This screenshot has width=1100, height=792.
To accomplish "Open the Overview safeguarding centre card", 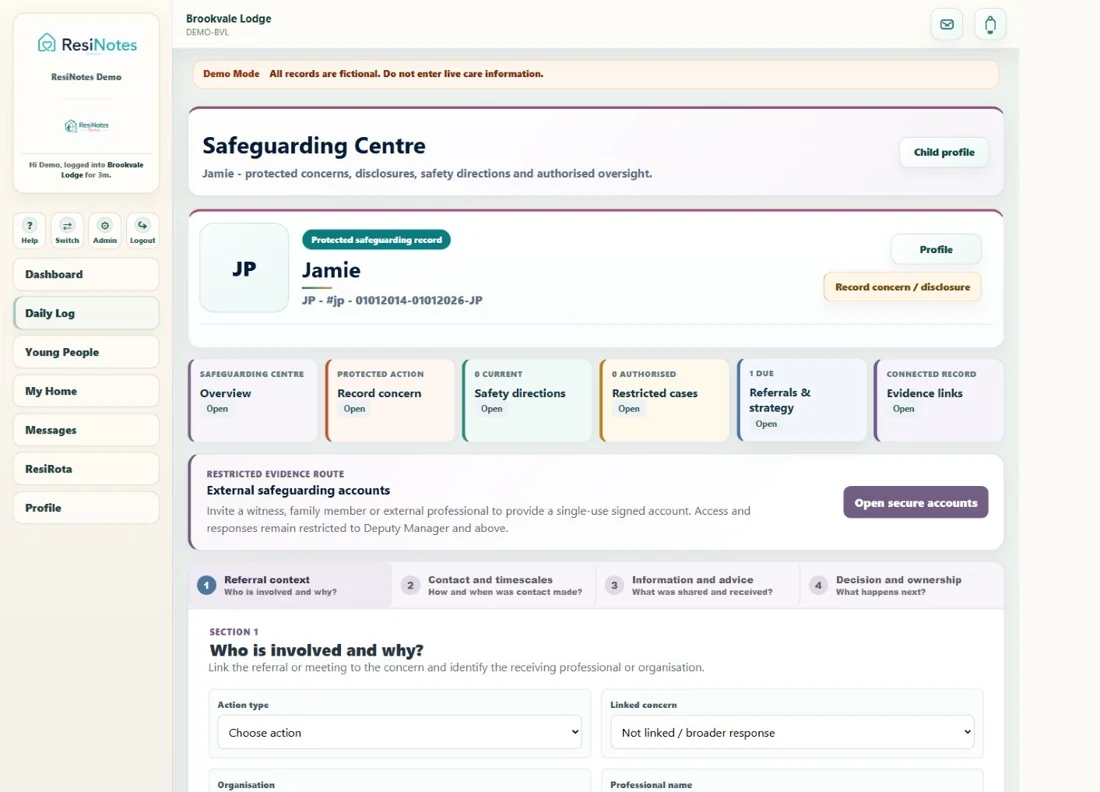I will (253, 400).
